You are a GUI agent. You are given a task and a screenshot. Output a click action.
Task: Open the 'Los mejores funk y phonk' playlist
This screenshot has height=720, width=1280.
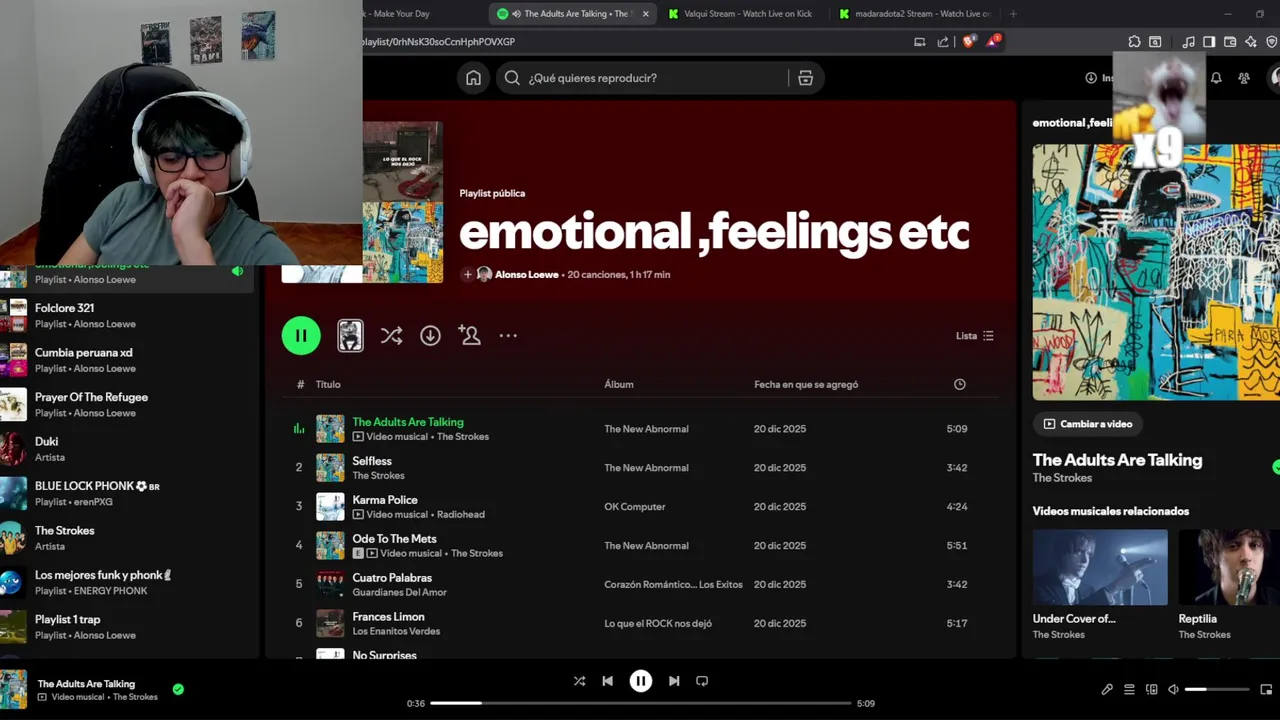[128, 582]
